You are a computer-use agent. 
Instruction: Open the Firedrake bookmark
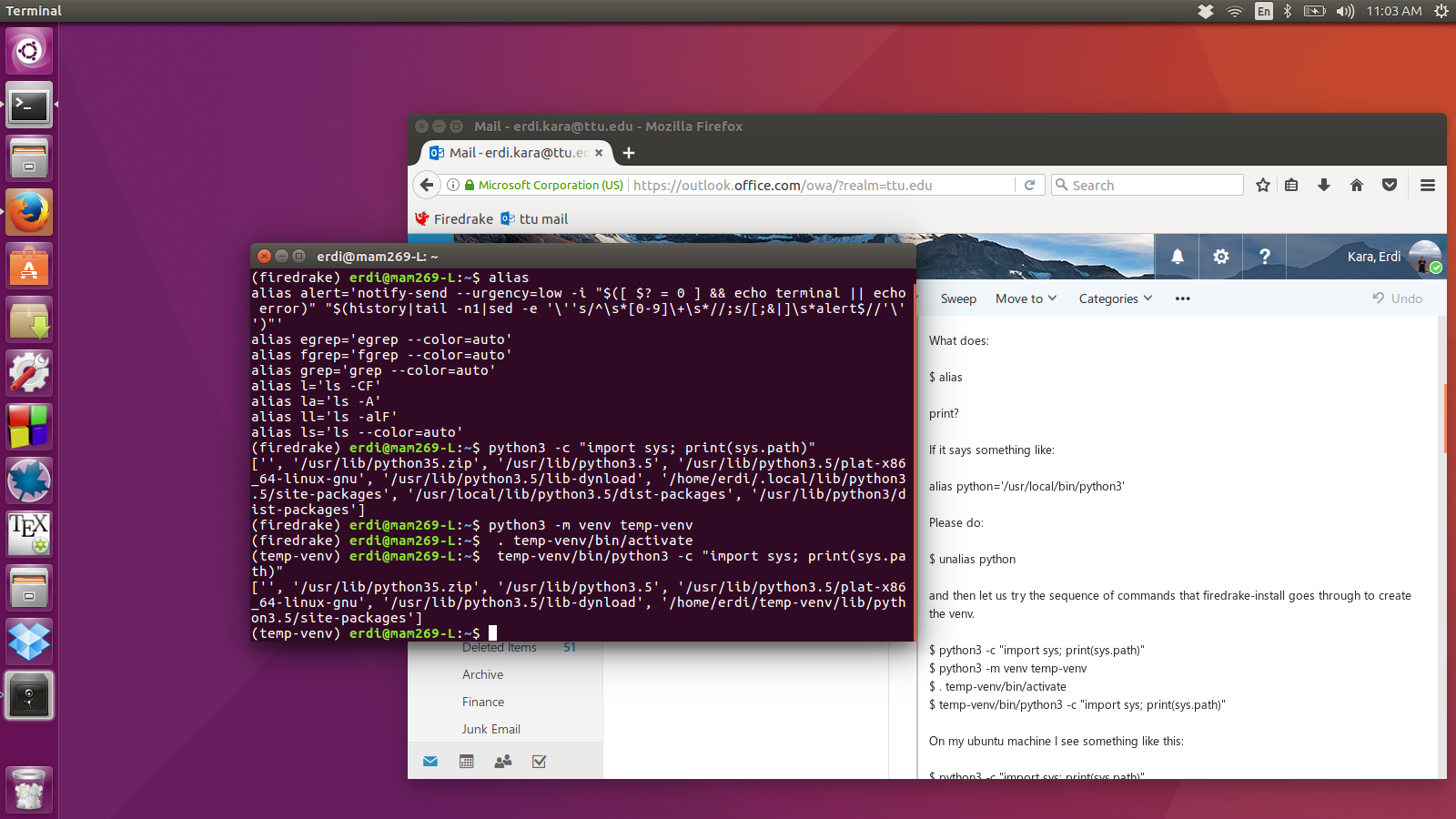[454, 219]
